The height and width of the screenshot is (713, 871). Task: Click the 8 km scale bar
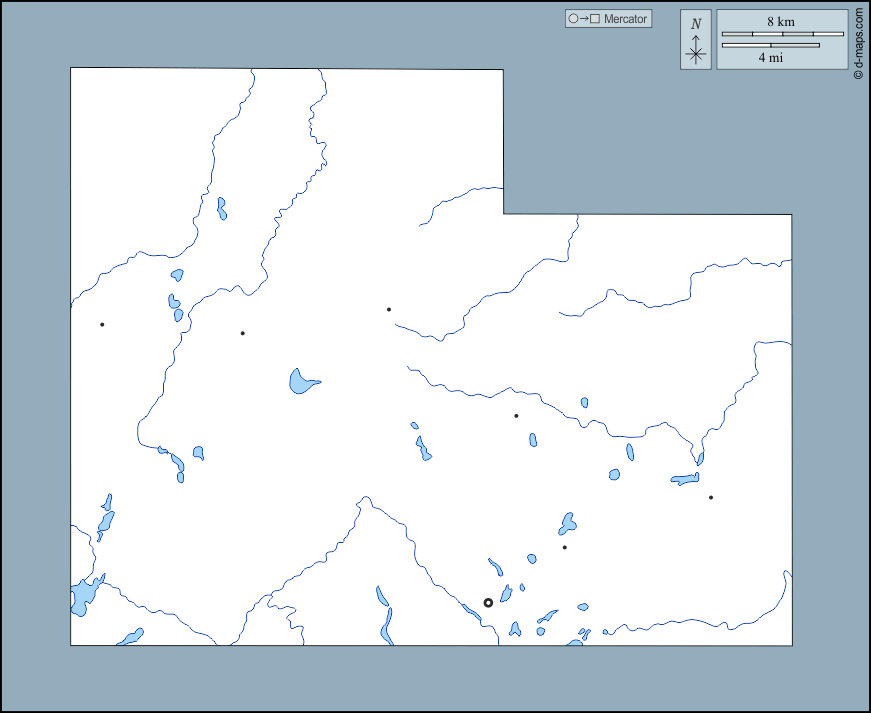(x=782, y=34)
